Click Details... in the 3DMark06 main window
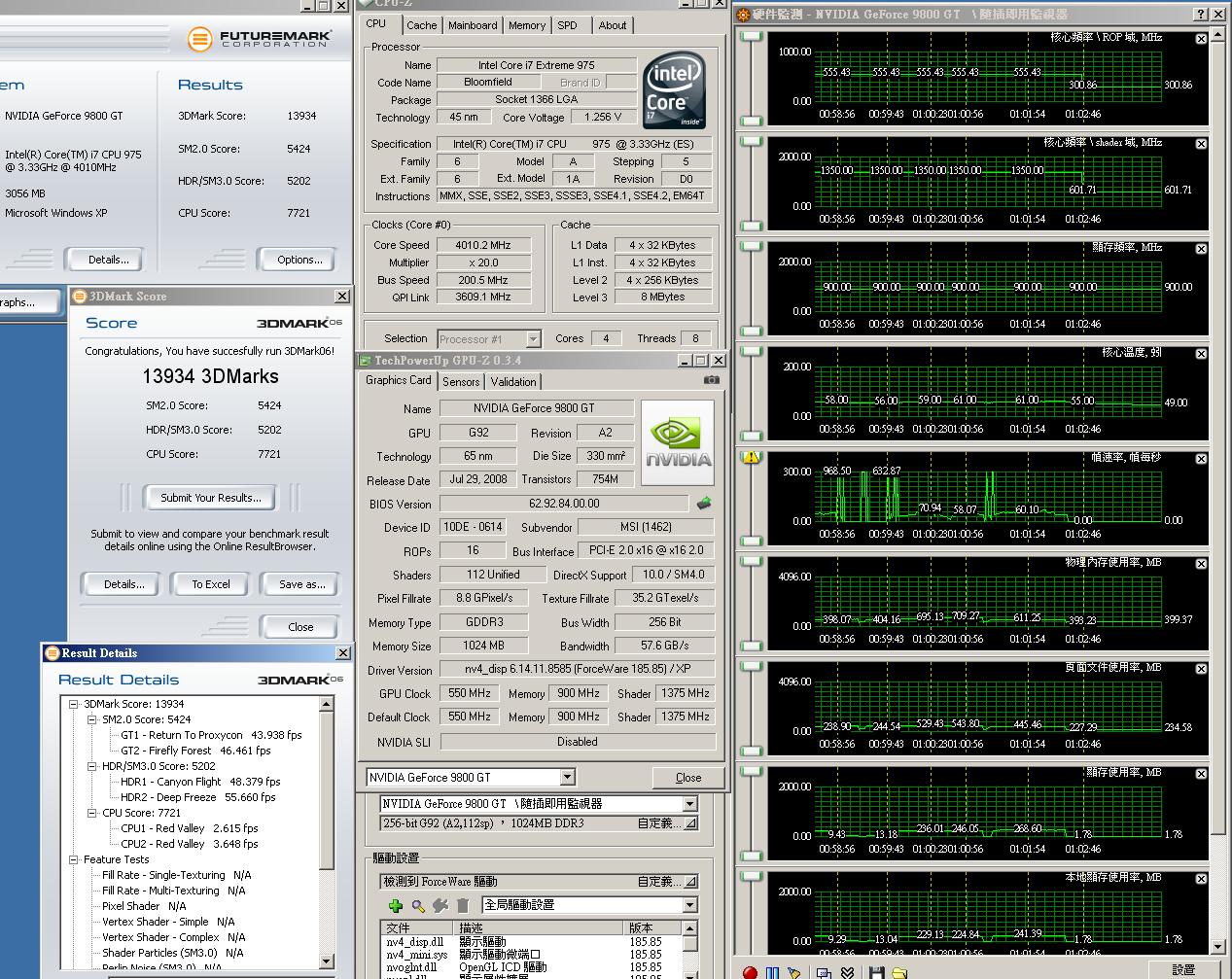The width and height of the screenshot is (1232, 979). tap(108, 260)
